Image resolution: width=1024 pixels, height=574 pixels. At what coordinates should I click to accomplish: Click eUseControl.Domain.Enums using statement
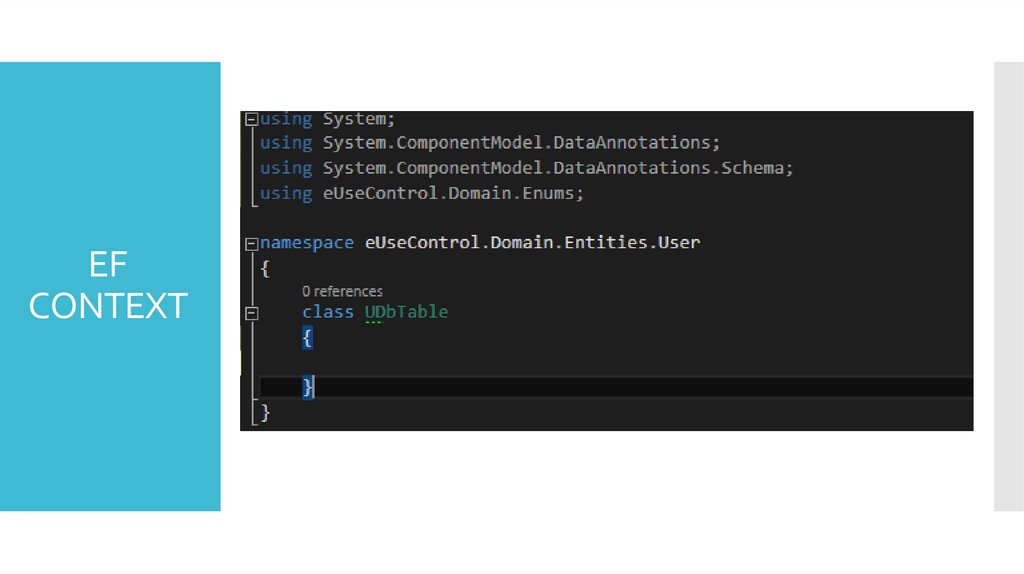pyautogui.click(x=421, y=193)
